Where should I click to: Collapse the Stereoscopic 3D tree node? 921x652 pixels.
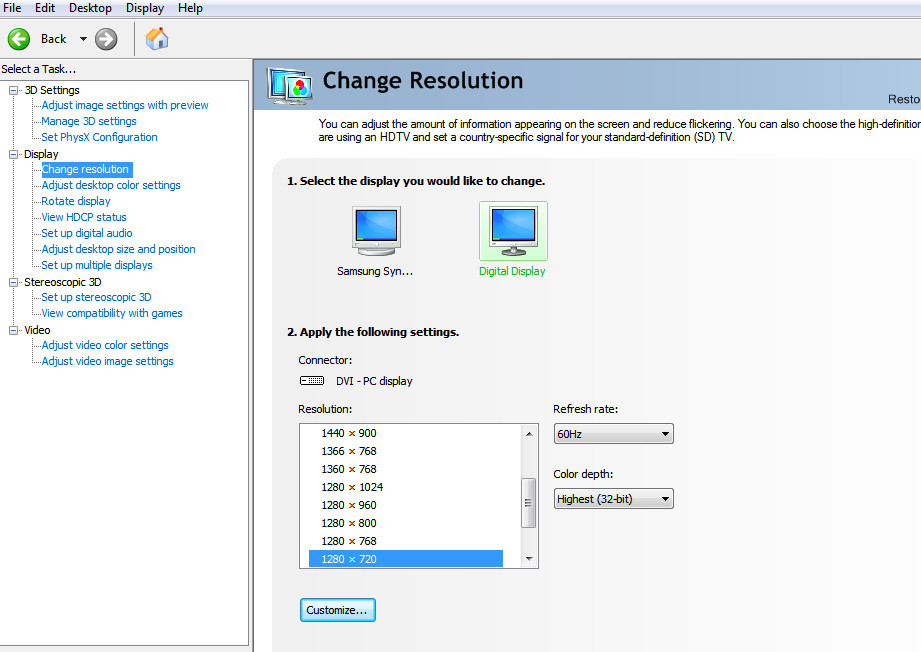tap(14, 283)
